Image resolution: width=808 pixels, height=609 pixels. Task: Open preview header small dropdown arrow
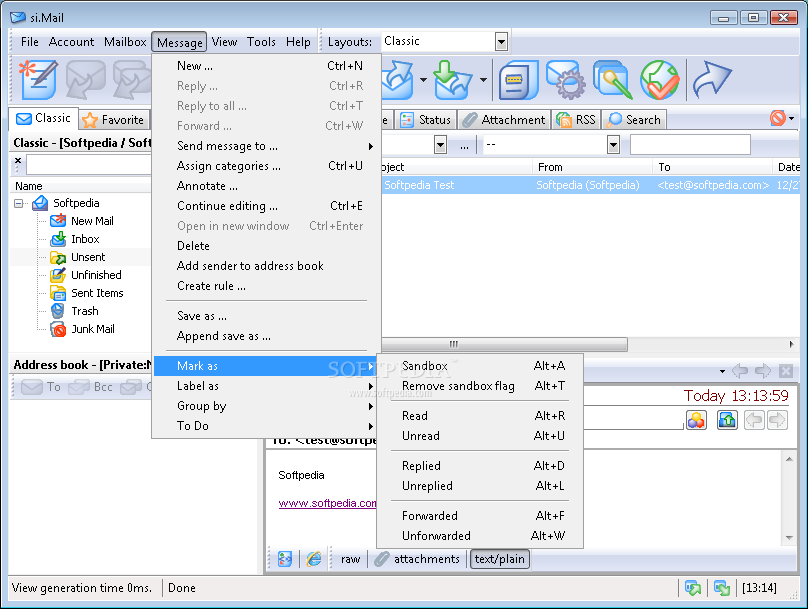tap(722, 371)
